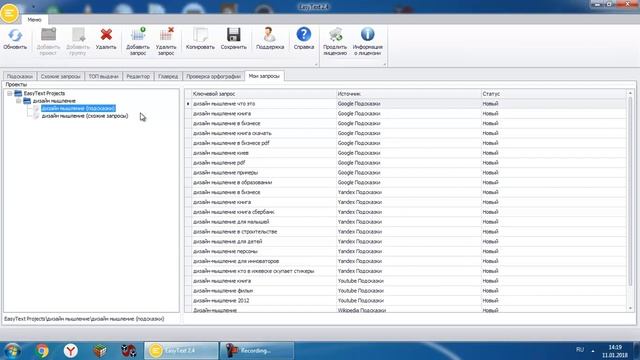Image resolution: width=640 pixels, height=360 pixels.
Task: Click the Обновить refresh icon
Action: [15, 35]
